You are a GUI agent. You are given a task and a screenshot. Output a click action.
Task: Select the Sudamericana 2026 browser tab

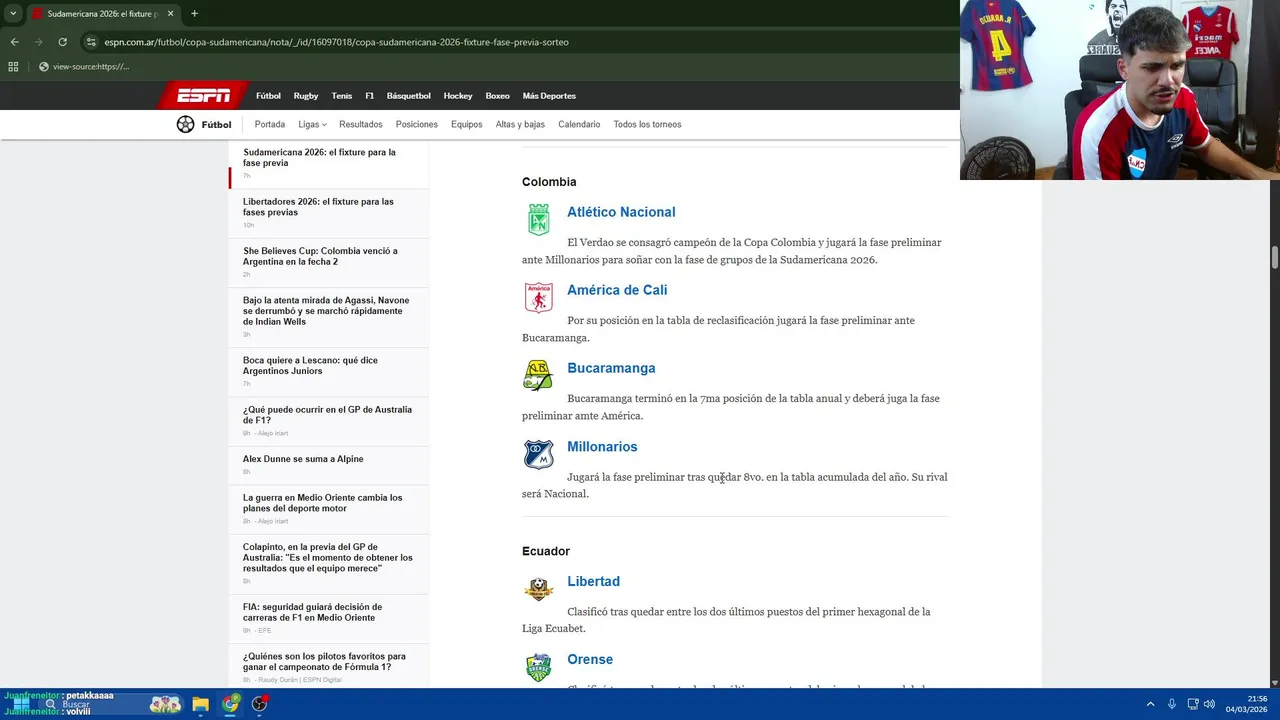[x=102, y=14]
